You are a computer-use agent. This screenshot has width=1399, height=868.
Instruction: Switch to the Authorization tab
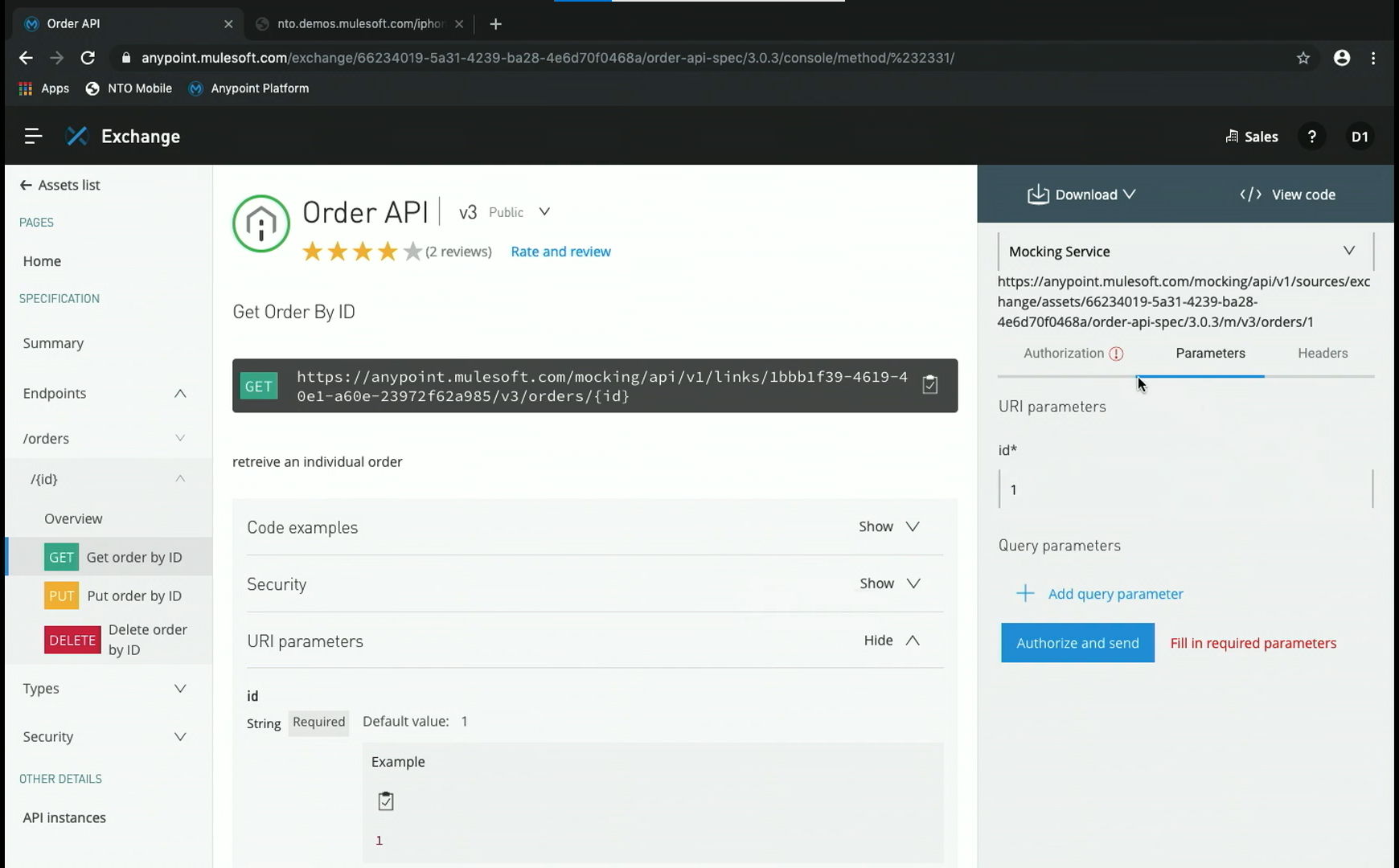pyautogui.click(x=1064, y=354)
